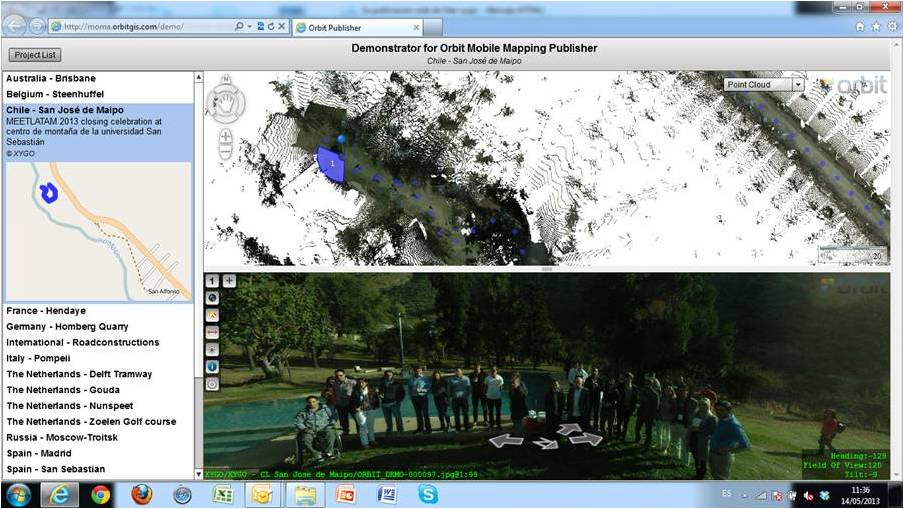This screenshot has height=509, width=904.
Task: Open the browser home icon
Action: 860,27
